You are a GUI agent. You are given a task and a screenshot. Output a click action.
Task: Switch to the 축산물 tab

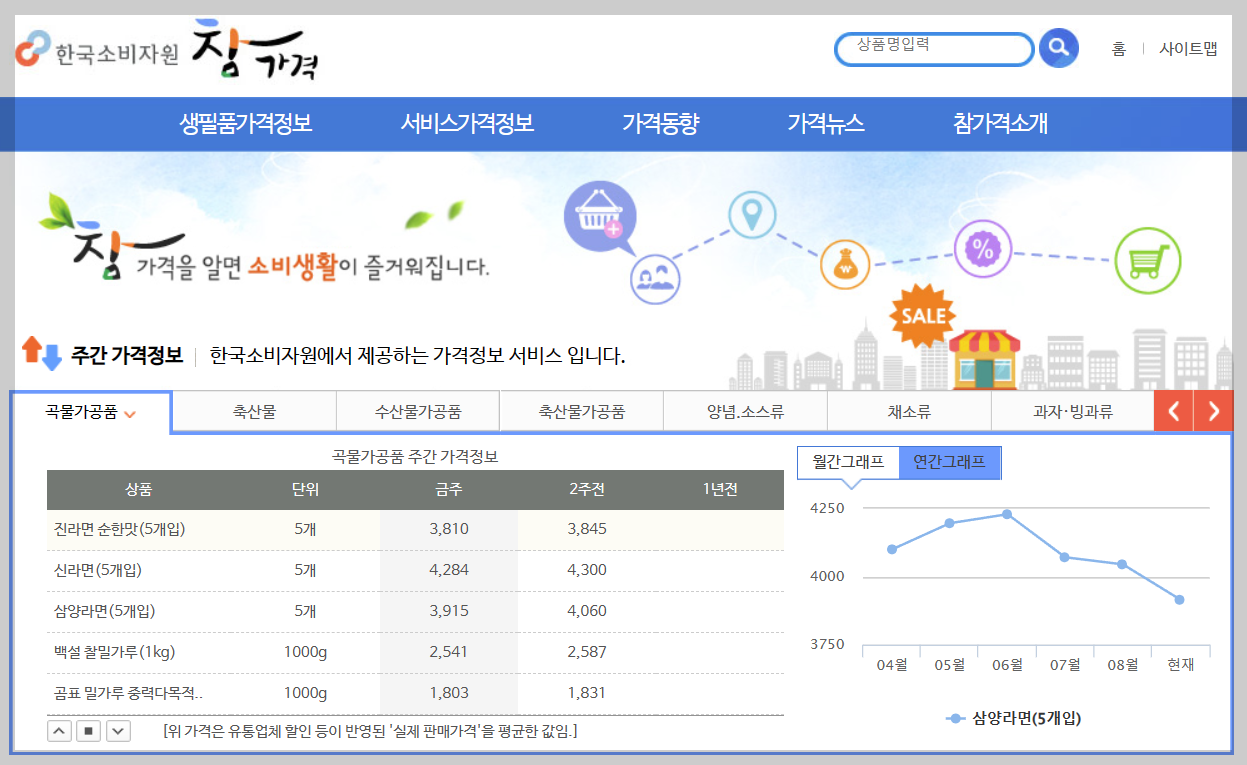(x=254, y=411)
